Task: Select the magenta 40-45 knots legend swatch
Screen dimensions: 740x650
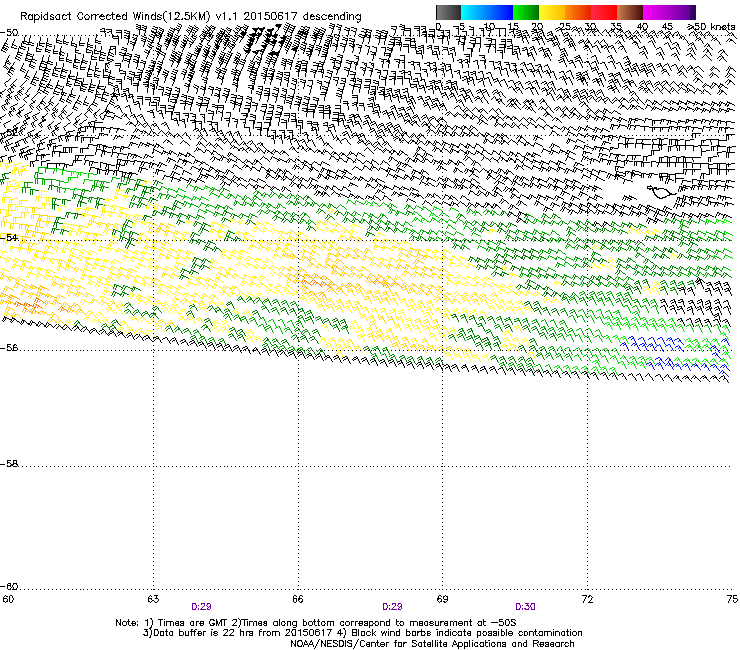Action: coord(656,12)
